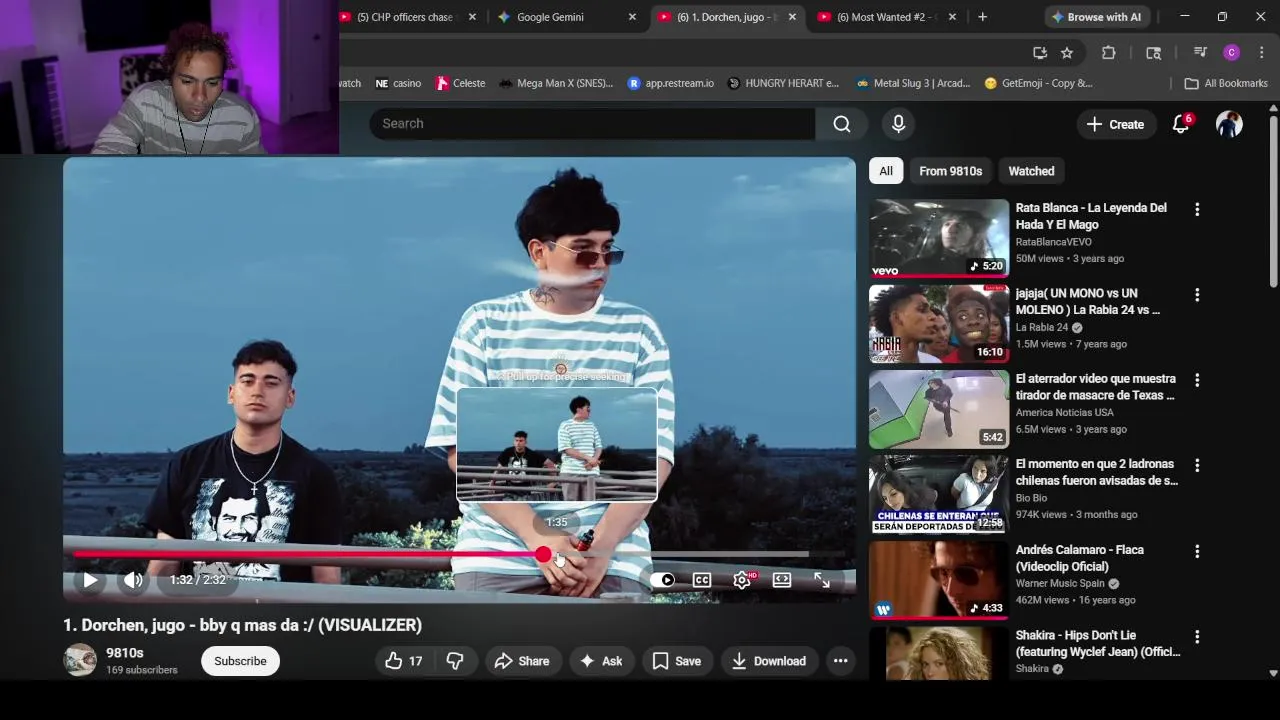Open the Rata Blanca video thumbnail
This screenshot has width=1280, height=720.
(939, 238)
